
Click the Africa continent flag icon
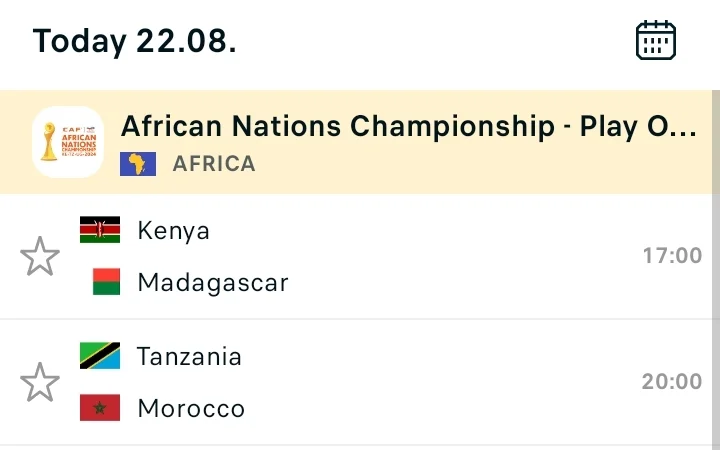[138, 164]
